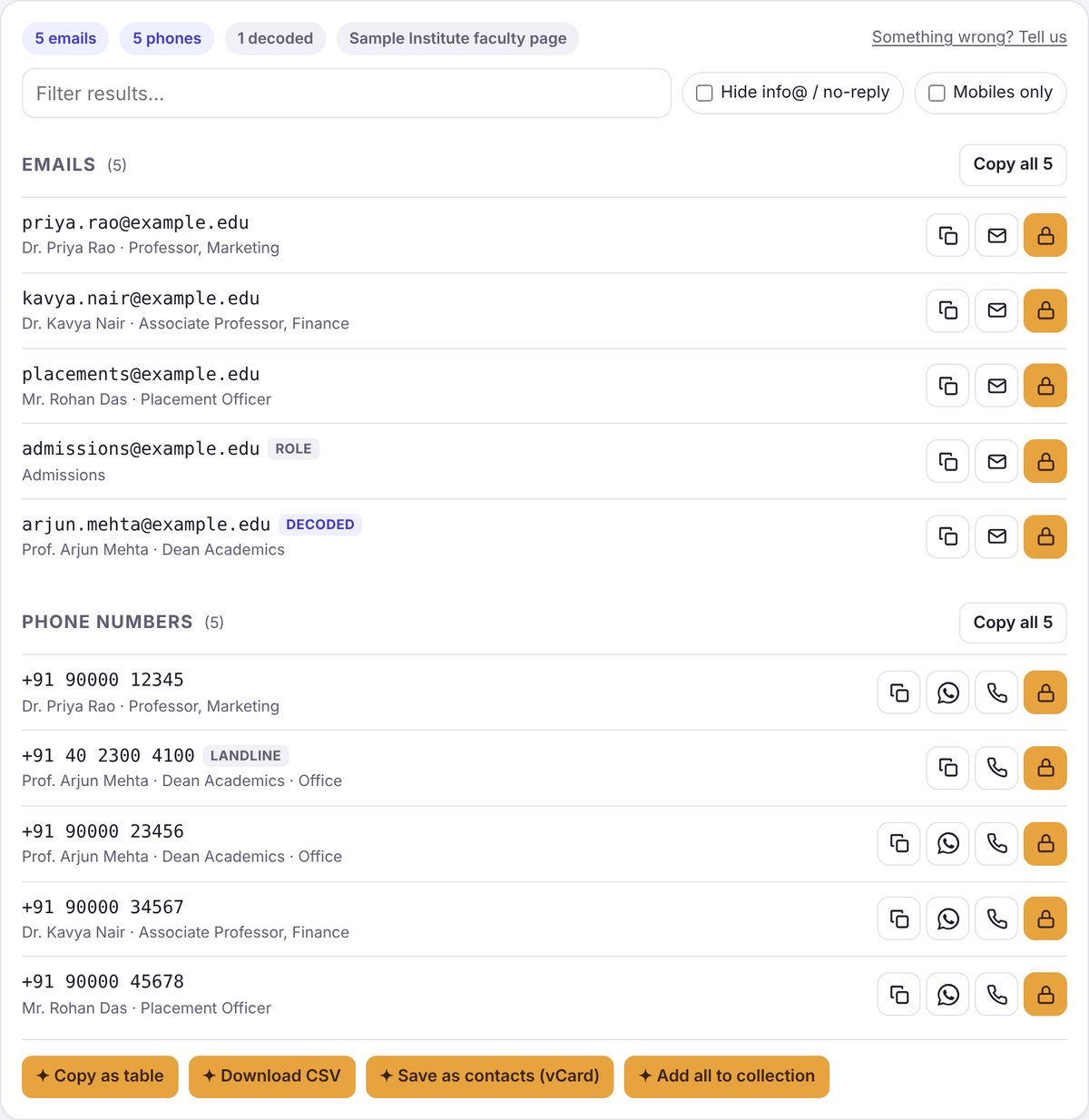Open Something wrong? Tell us link

(x=969, y=37)
